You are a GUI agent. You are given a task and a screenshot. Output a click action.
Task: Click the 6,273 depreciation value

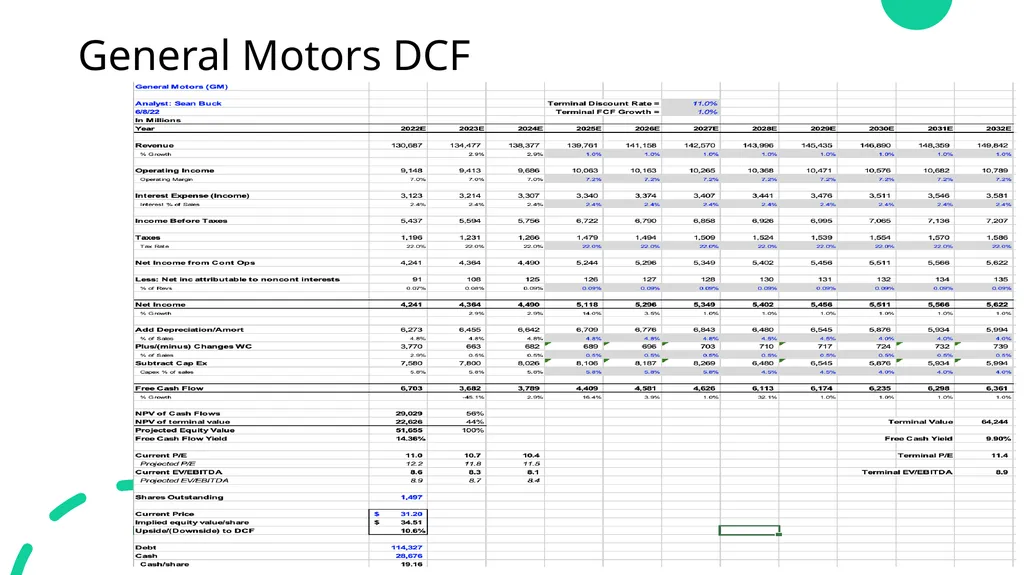[x=411, y=329]
